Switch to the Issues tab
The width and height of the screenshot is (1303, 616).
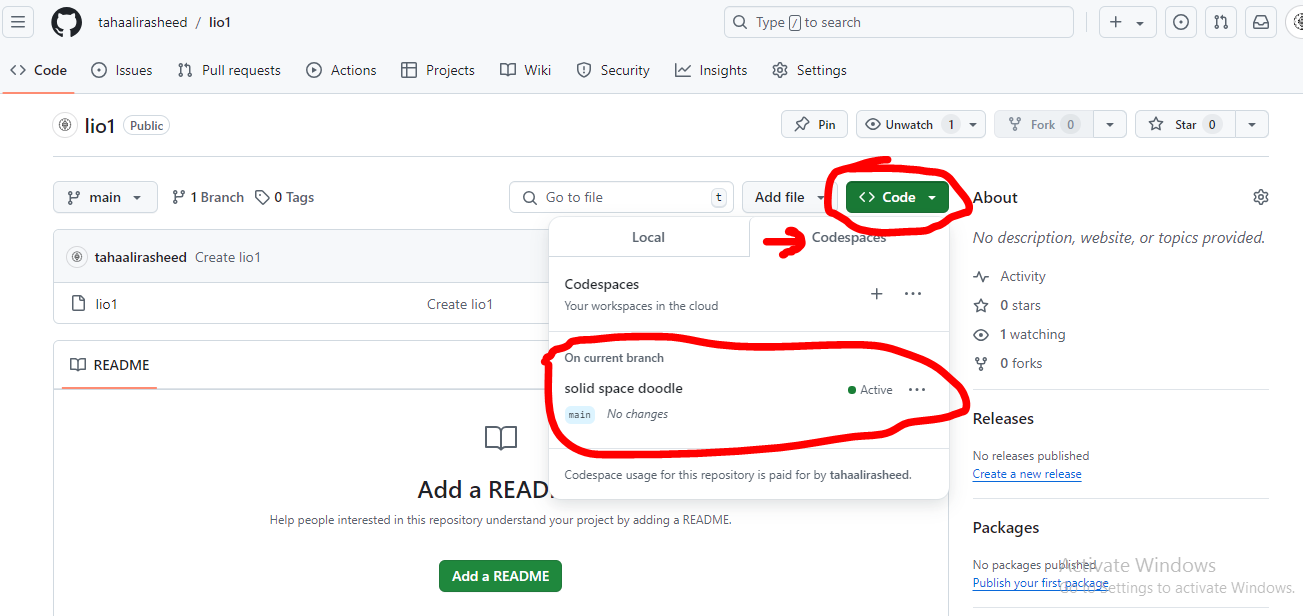tap(122, 70)
